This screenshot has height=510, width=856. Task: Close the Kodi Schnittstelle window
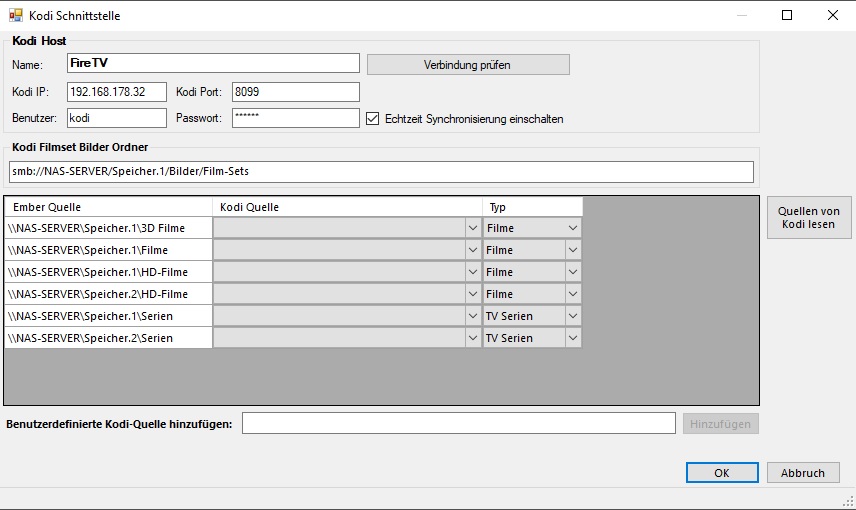(x=833, y=15)
